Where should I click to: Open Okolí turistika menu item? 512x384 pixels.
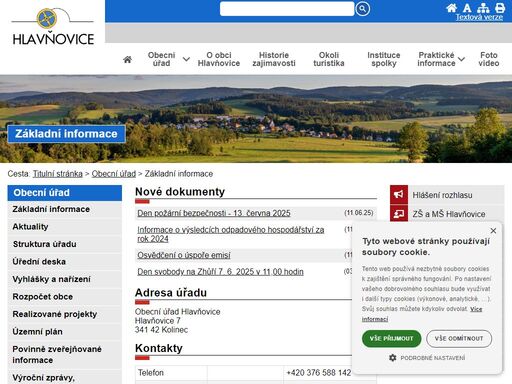329,59
